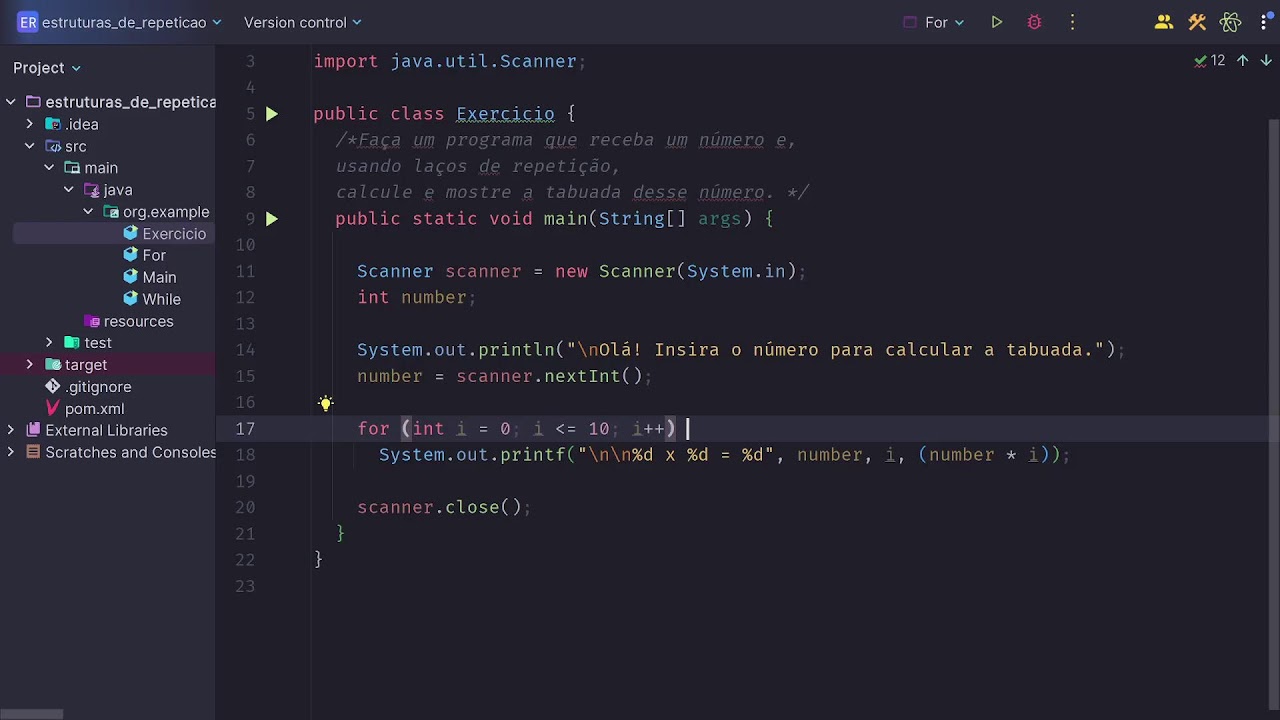
Task: Open the Project view selector dropdown
Action: coord(47,68)
